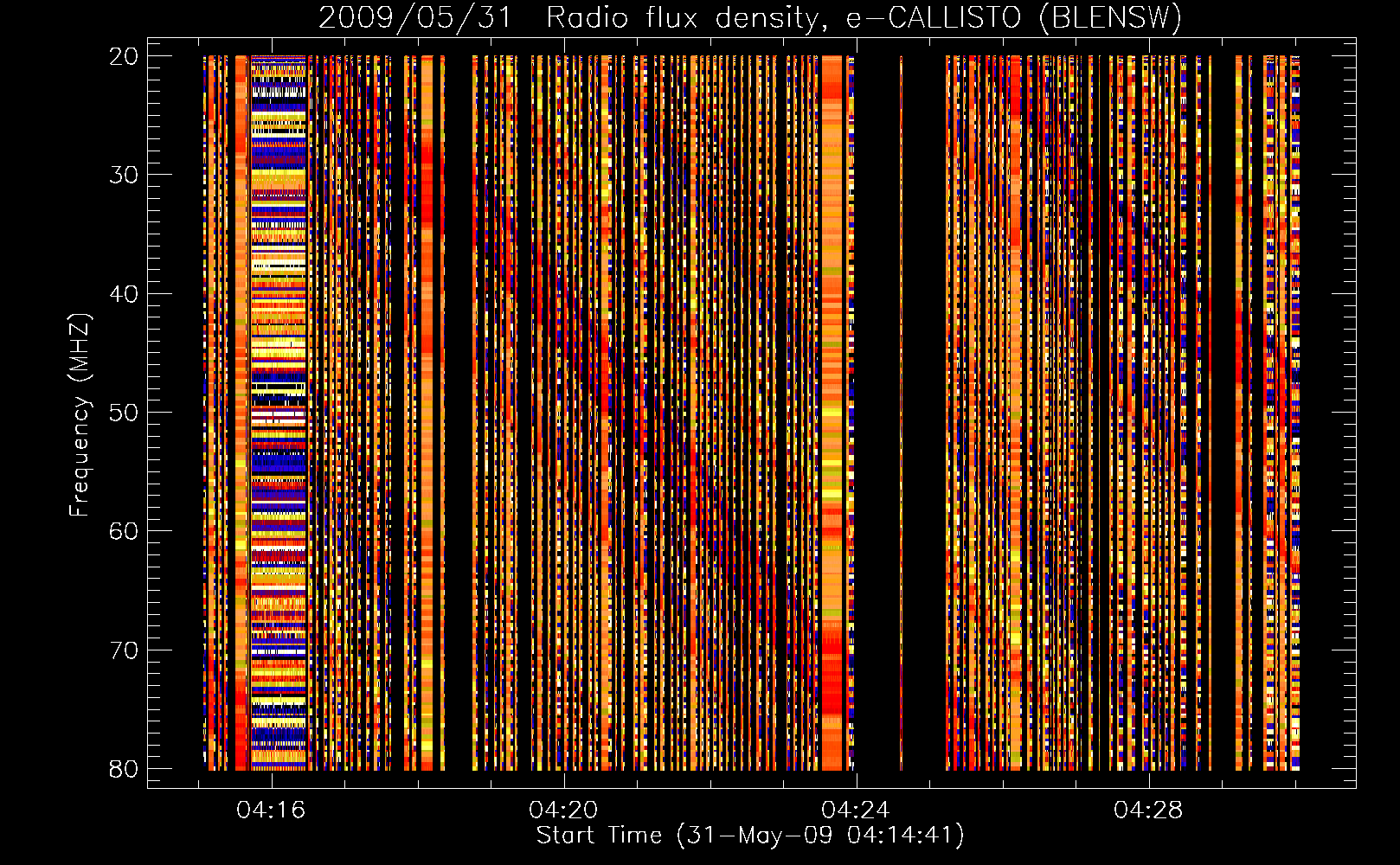This screenshot has width=1400, height=865.
Task: Click the 20 MHz frequency tick label
Action: click(x=124, y=56)
